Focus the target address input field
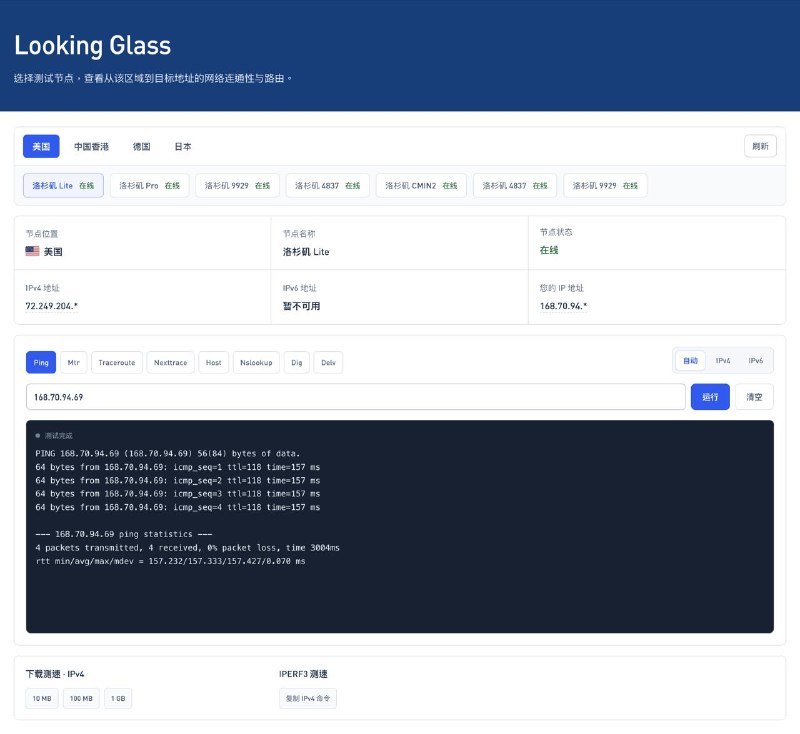Screen dimensions: 800x734 [356, 397]
